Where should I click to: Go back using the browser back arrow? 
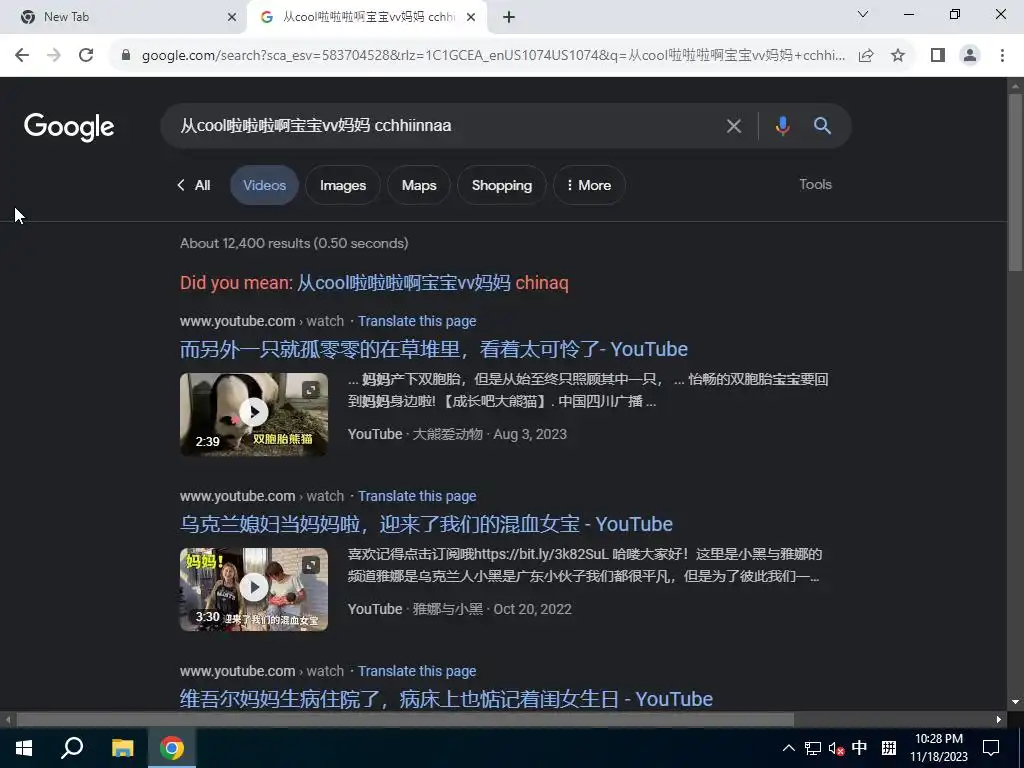click(22, 56)
